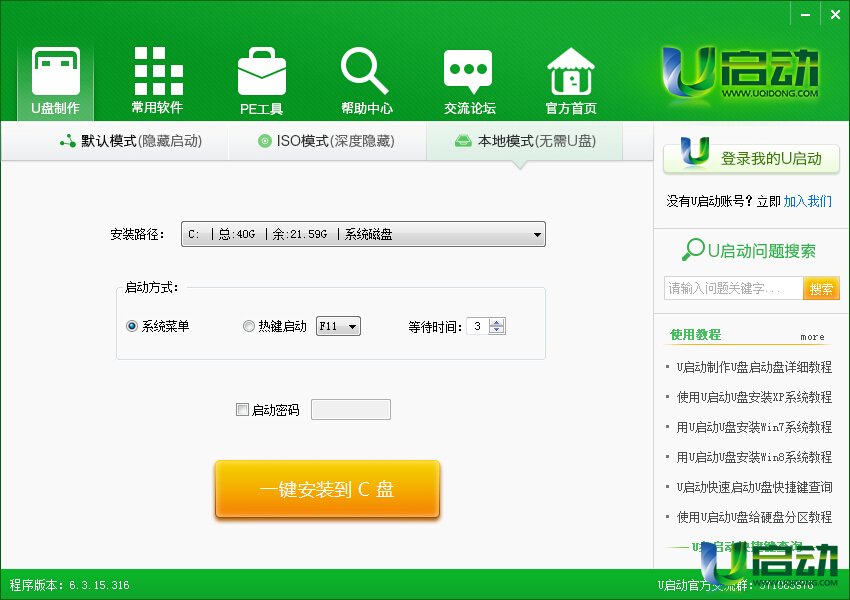Click the 一键安装到 C 盘 button

[327, 489]
